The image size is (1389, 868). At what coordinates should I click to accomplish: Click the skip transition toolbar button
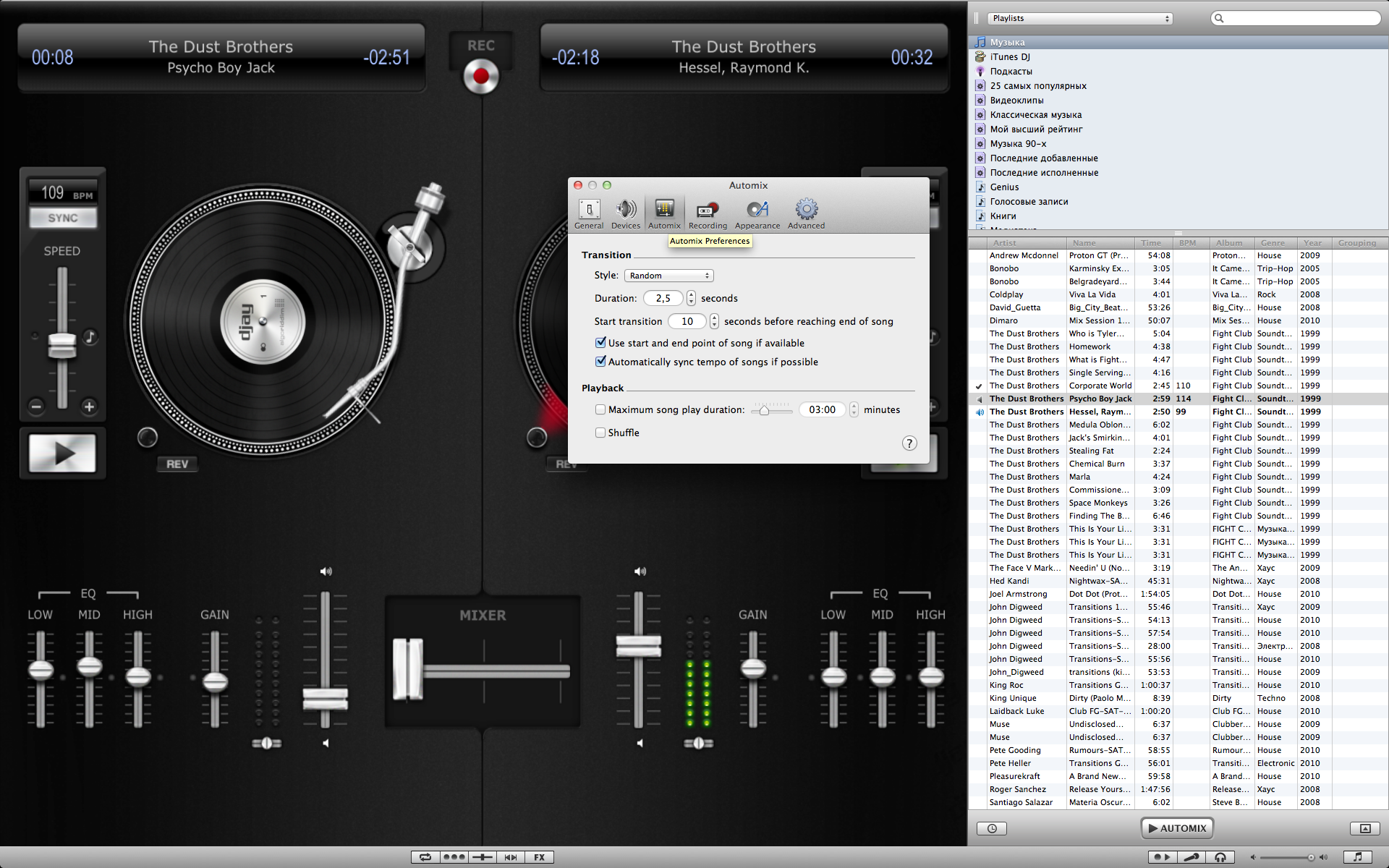(x=511, y=857)
